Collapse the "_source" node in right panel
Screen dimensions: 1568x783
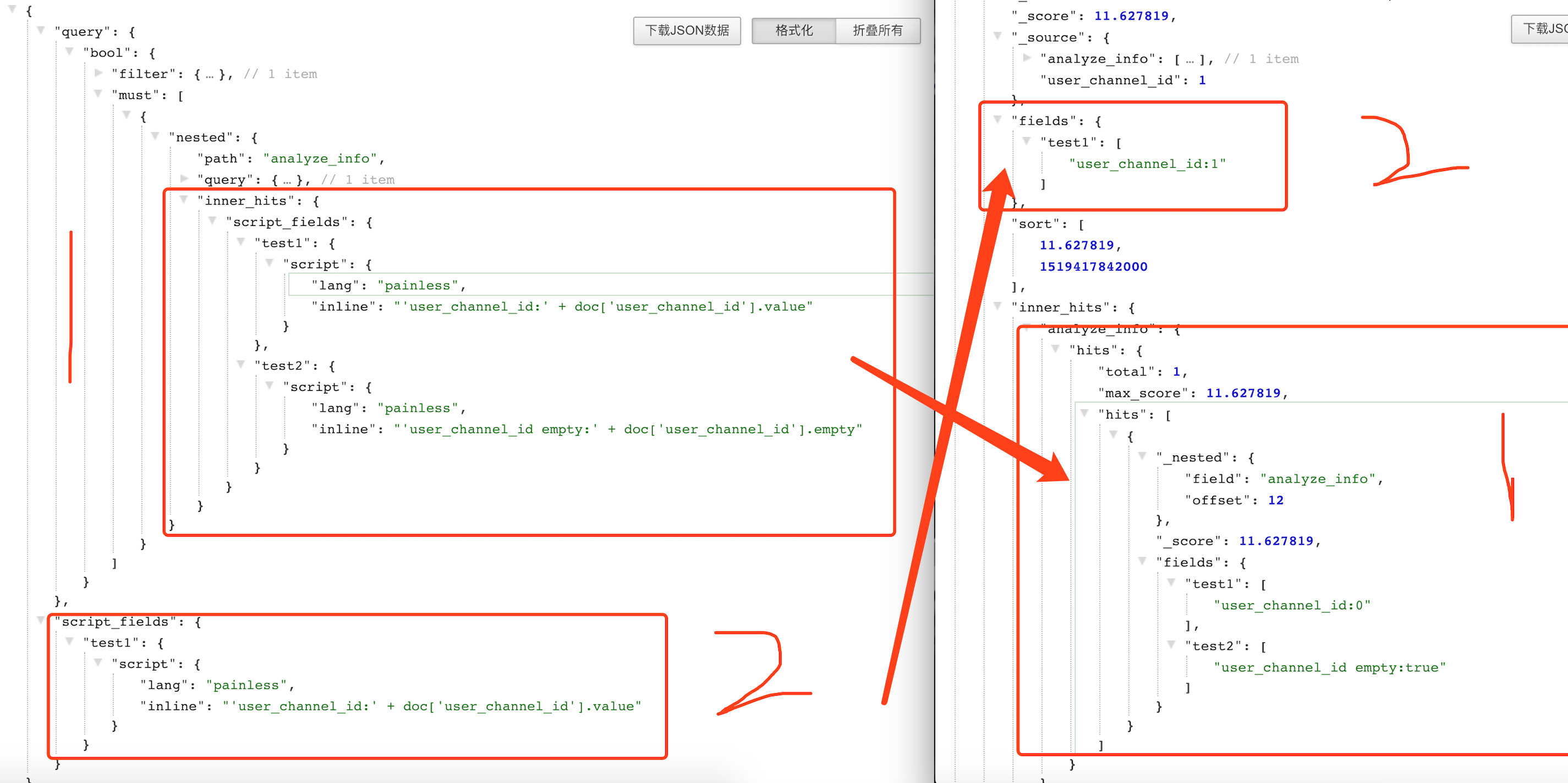tap(997, 36)
